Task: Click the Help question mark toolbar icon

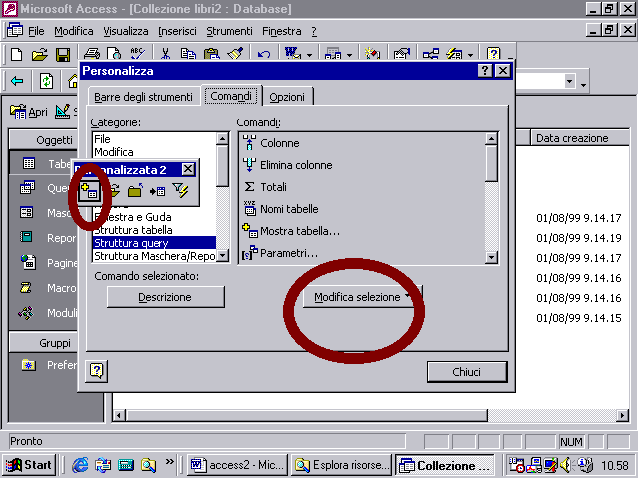Action: 493,53
